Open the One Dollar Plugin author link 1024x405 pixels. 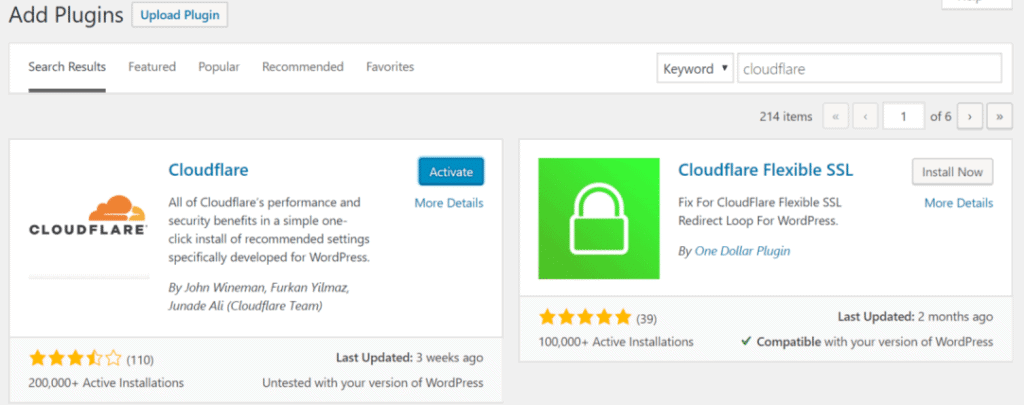click(x=742, y=251)
